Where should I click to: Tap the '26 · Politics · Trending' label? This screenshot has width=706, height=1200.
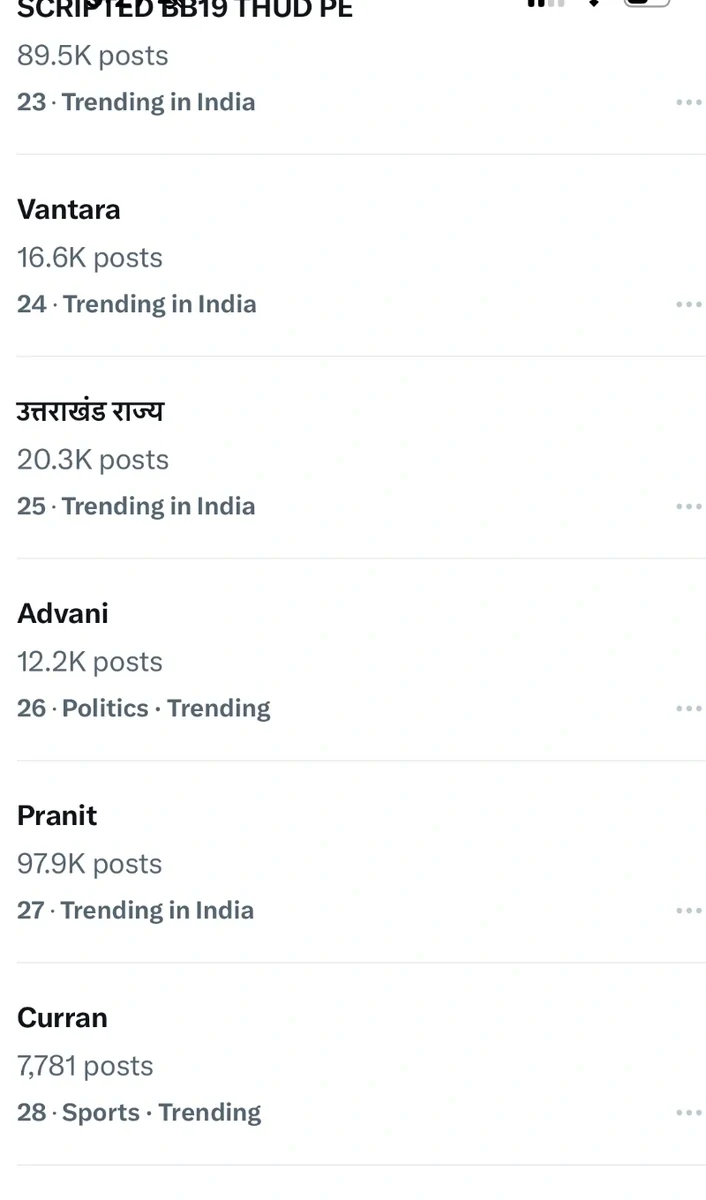coord(144,708)
